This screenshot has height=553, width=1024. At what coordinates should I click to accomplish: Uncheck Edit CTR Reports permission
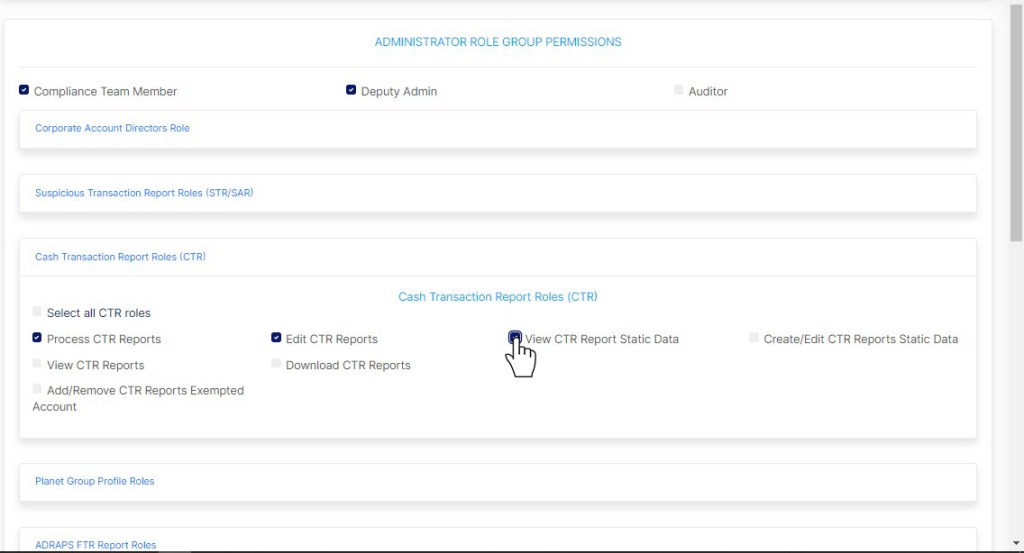coord(277,338)
